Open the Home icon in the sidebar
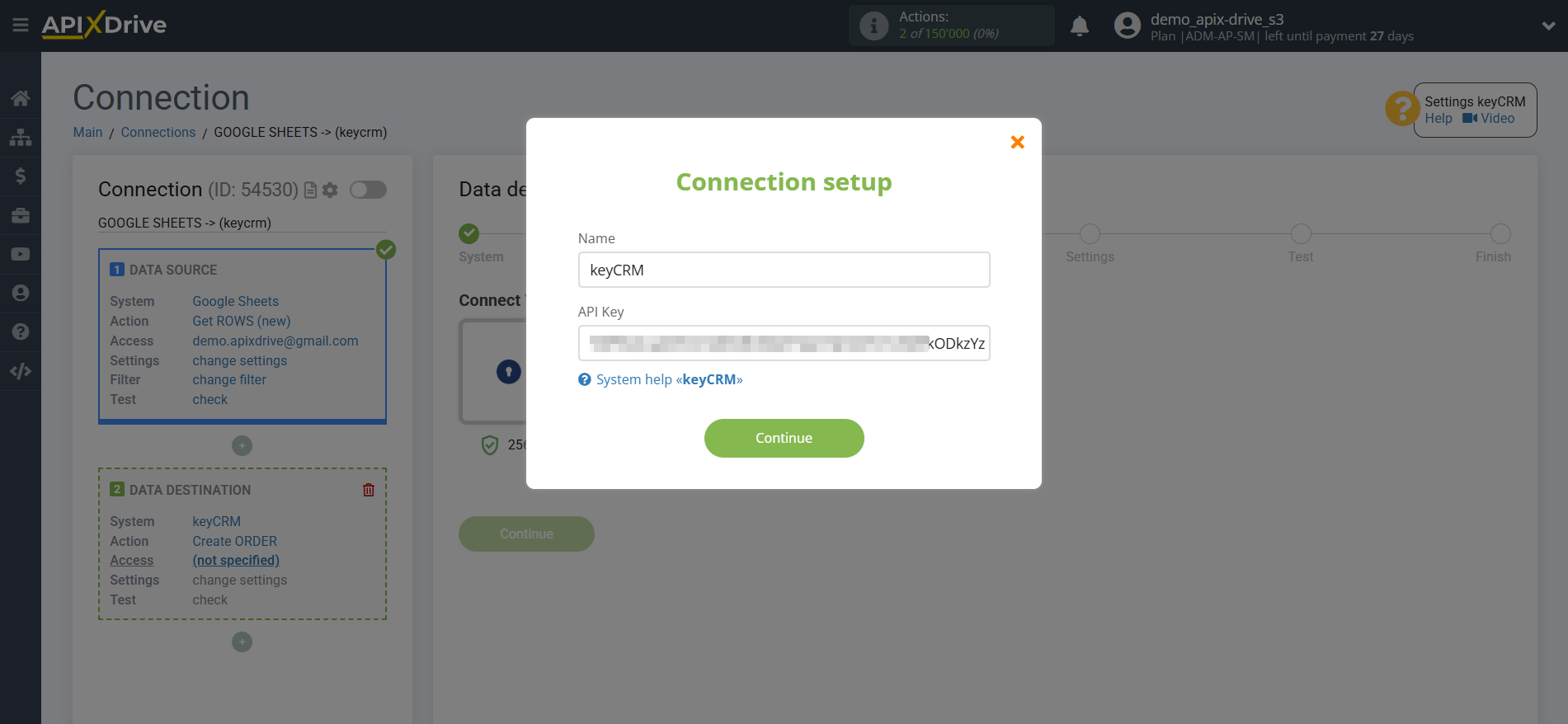The height and width of the screenshot is (724, 1568). click(x=21, y=98)
